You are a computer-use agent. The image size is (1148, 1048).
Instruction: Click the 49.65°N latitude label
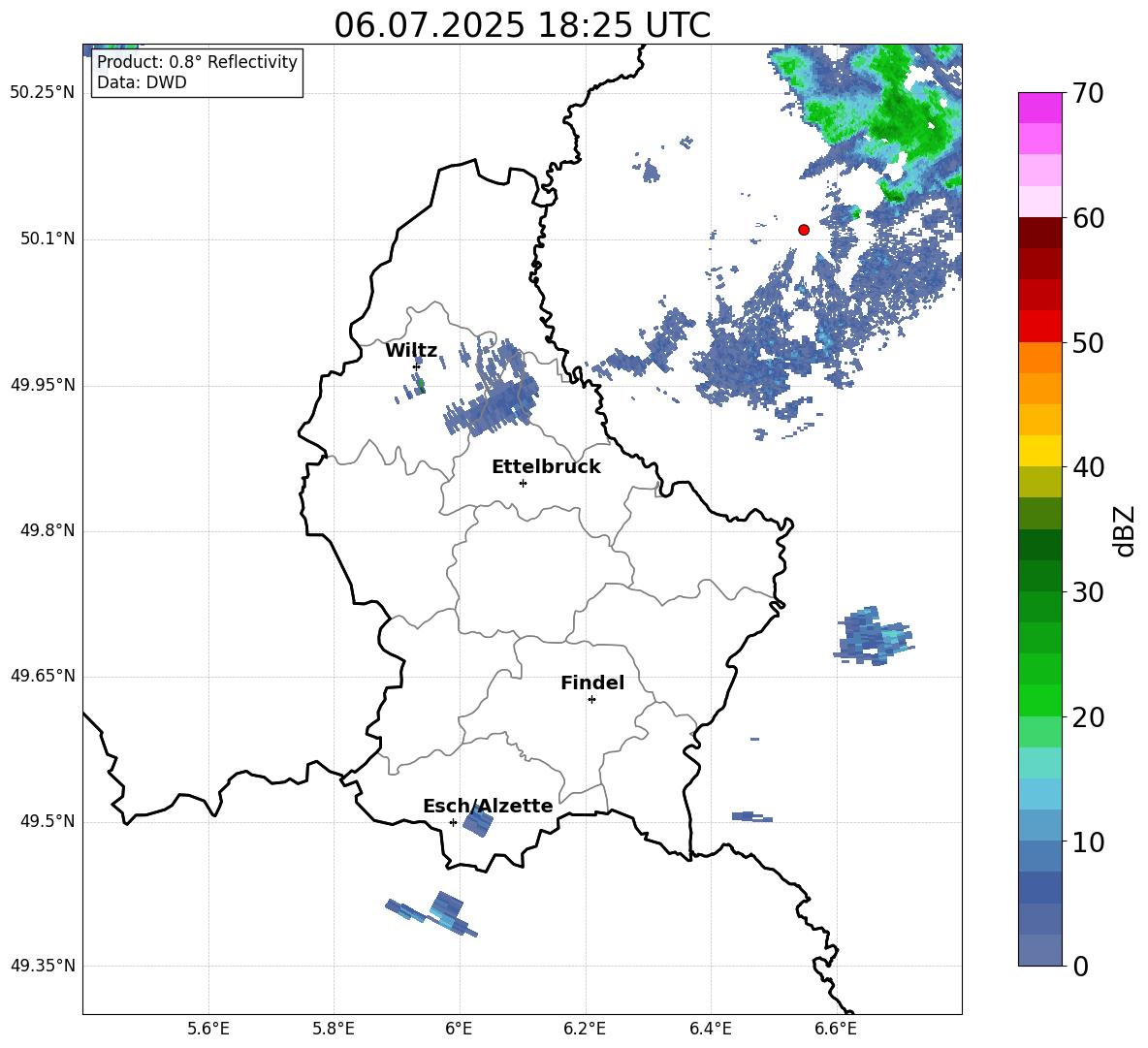tap(43, 676)
